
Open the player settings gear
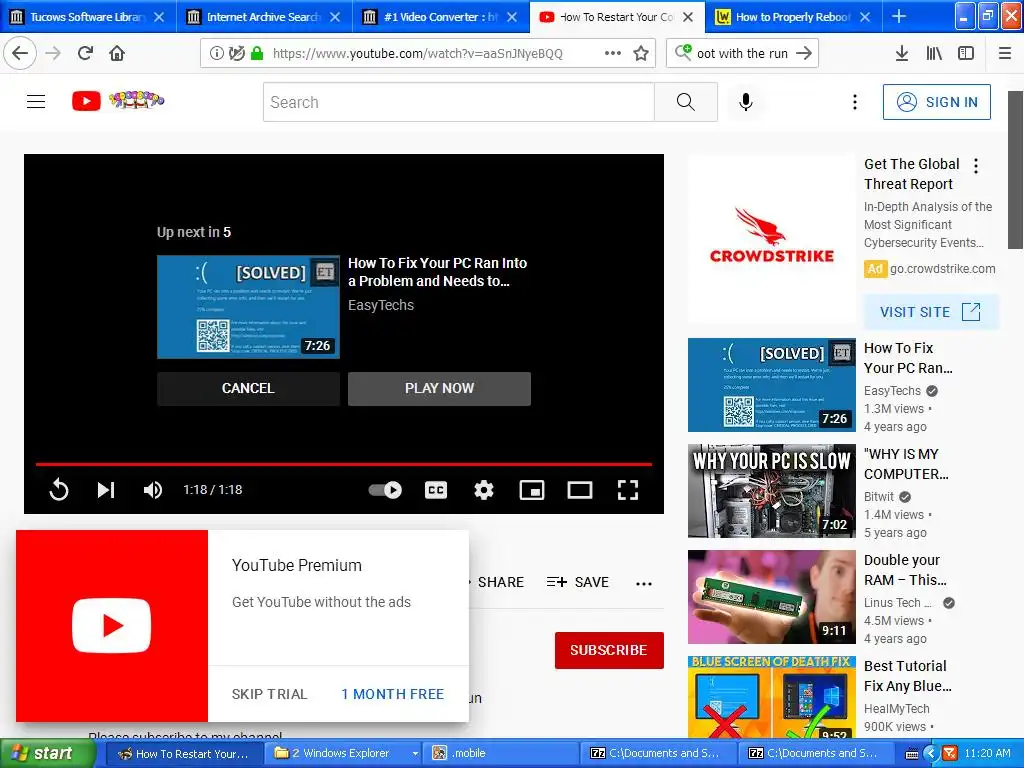(483, 490)
